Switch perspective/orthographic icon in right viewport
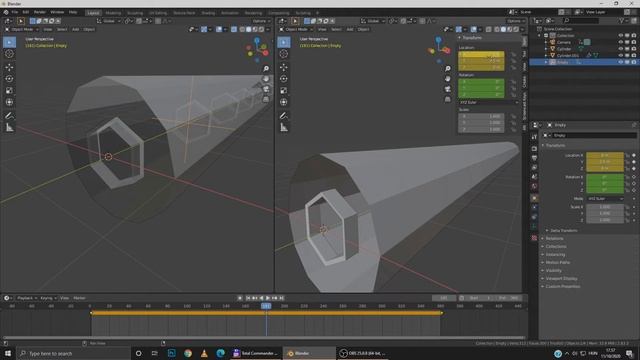Viewport: 640px width, 360px height. pyautogui.click(x=448, y=99)
